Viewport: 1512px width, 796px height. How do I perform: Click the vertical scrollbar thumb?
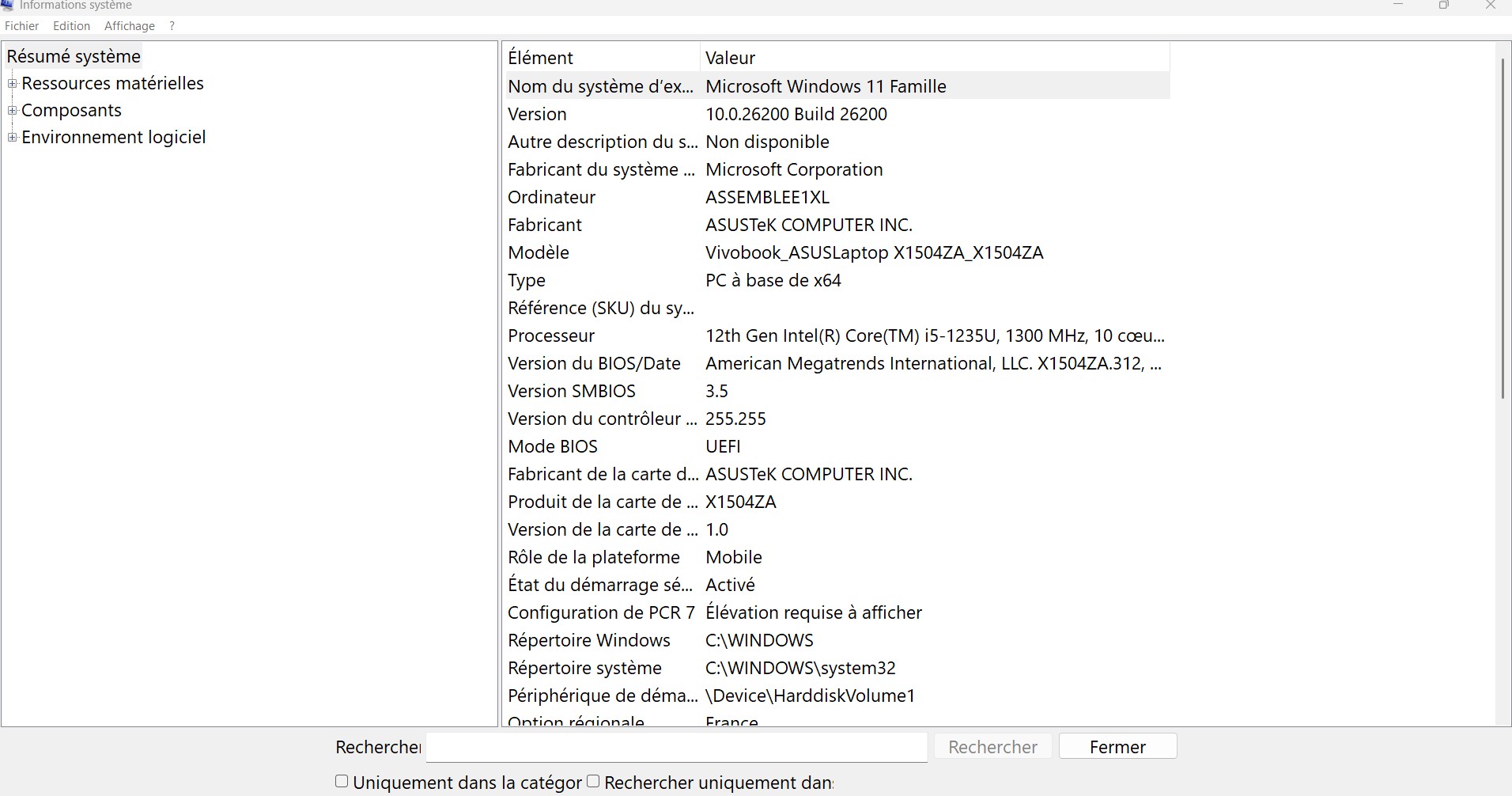[x=1503, y=228]
